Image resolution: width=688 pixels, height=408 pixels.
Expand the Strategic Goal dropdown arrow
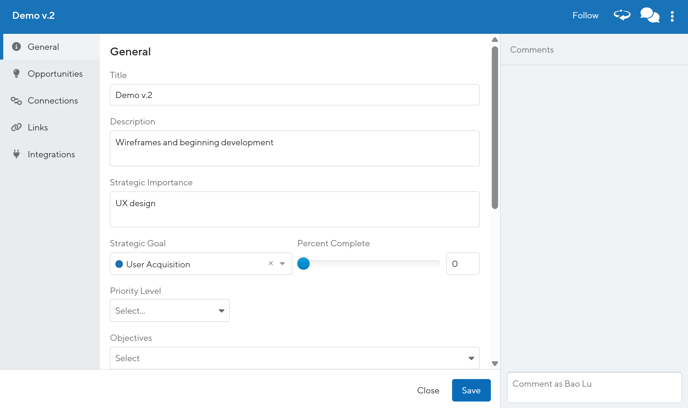[x=282, y=264]
